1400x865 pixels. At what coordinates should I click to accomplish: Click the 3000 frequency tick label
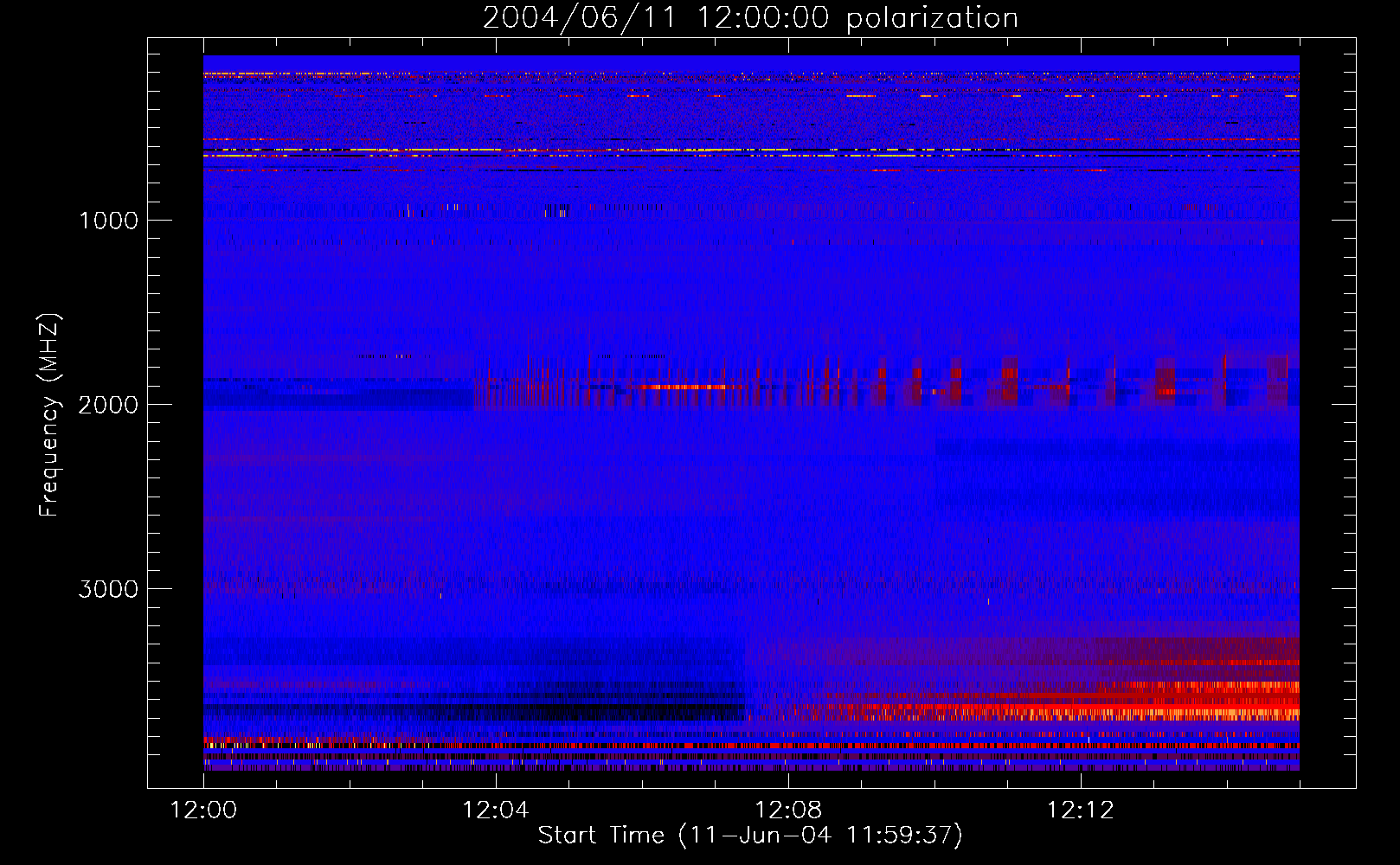pyautogui.click(x=108, y=588)
